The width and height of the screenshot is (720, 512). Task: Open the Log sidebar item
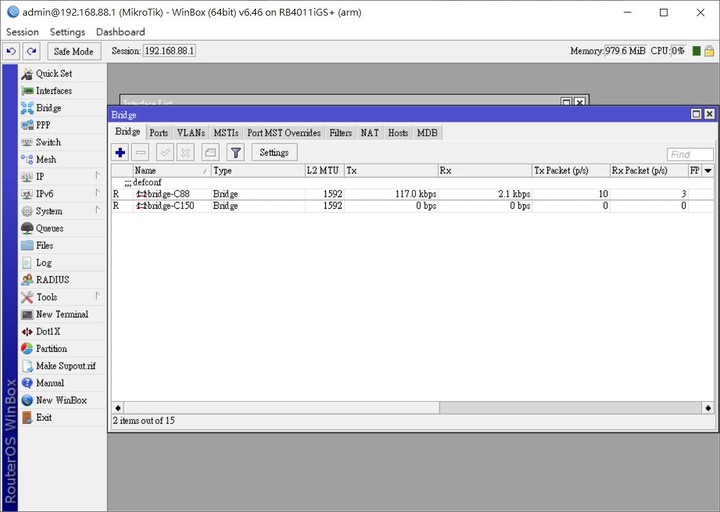coord(62,263)
